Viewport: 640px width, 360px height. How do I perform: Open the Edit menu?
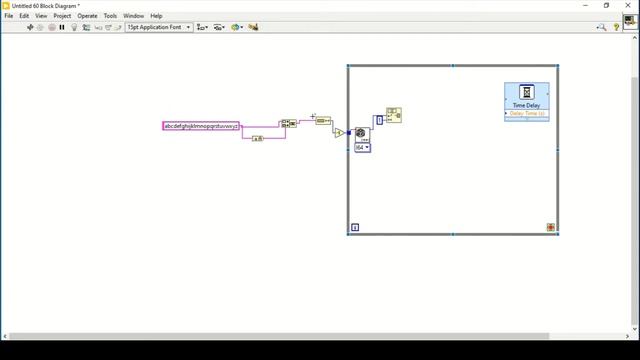[x=24, y=16]
